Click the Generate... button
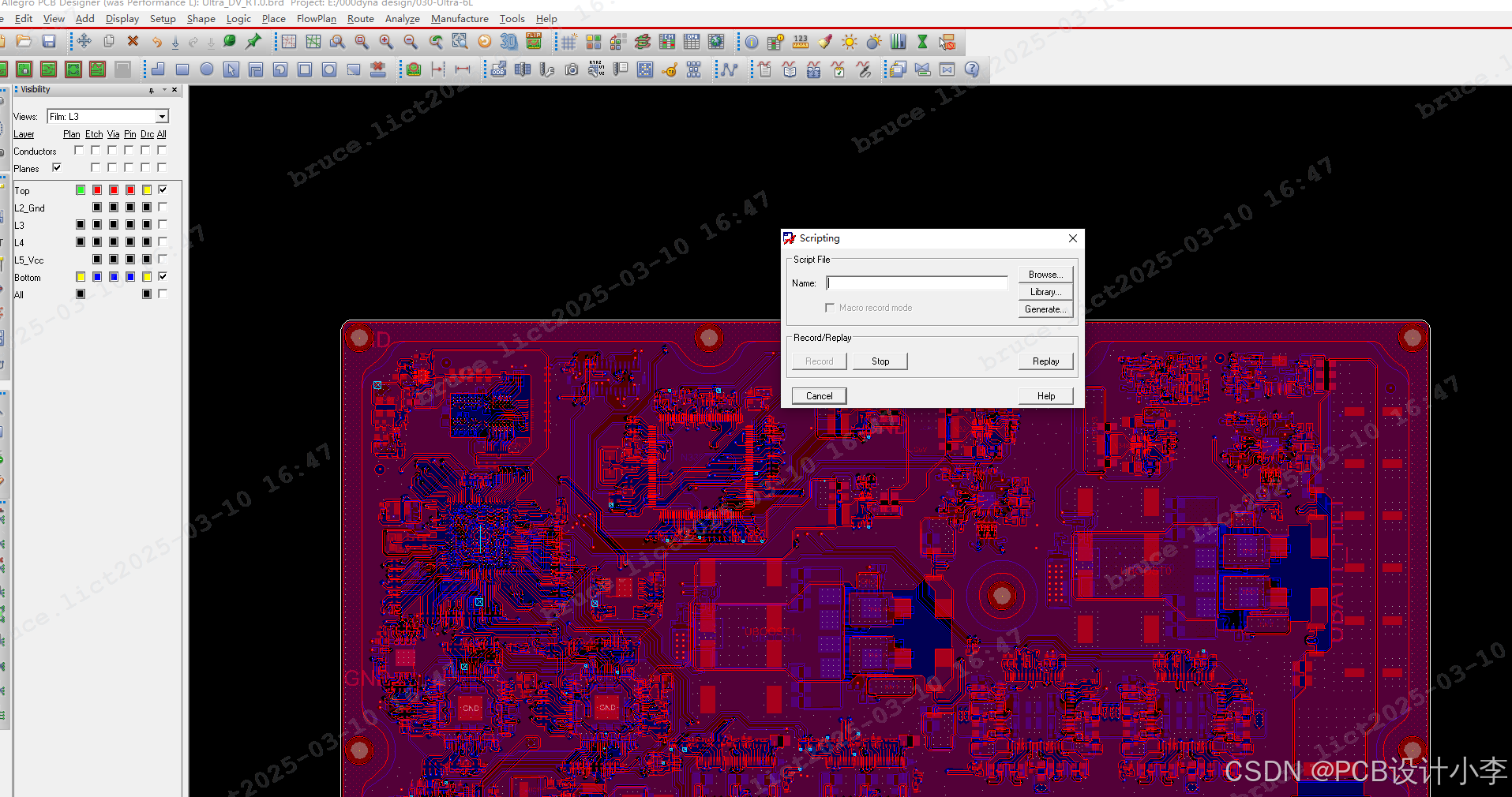Image resolution: width=1512 pixels, height=797 pixels. [1045, 309]
